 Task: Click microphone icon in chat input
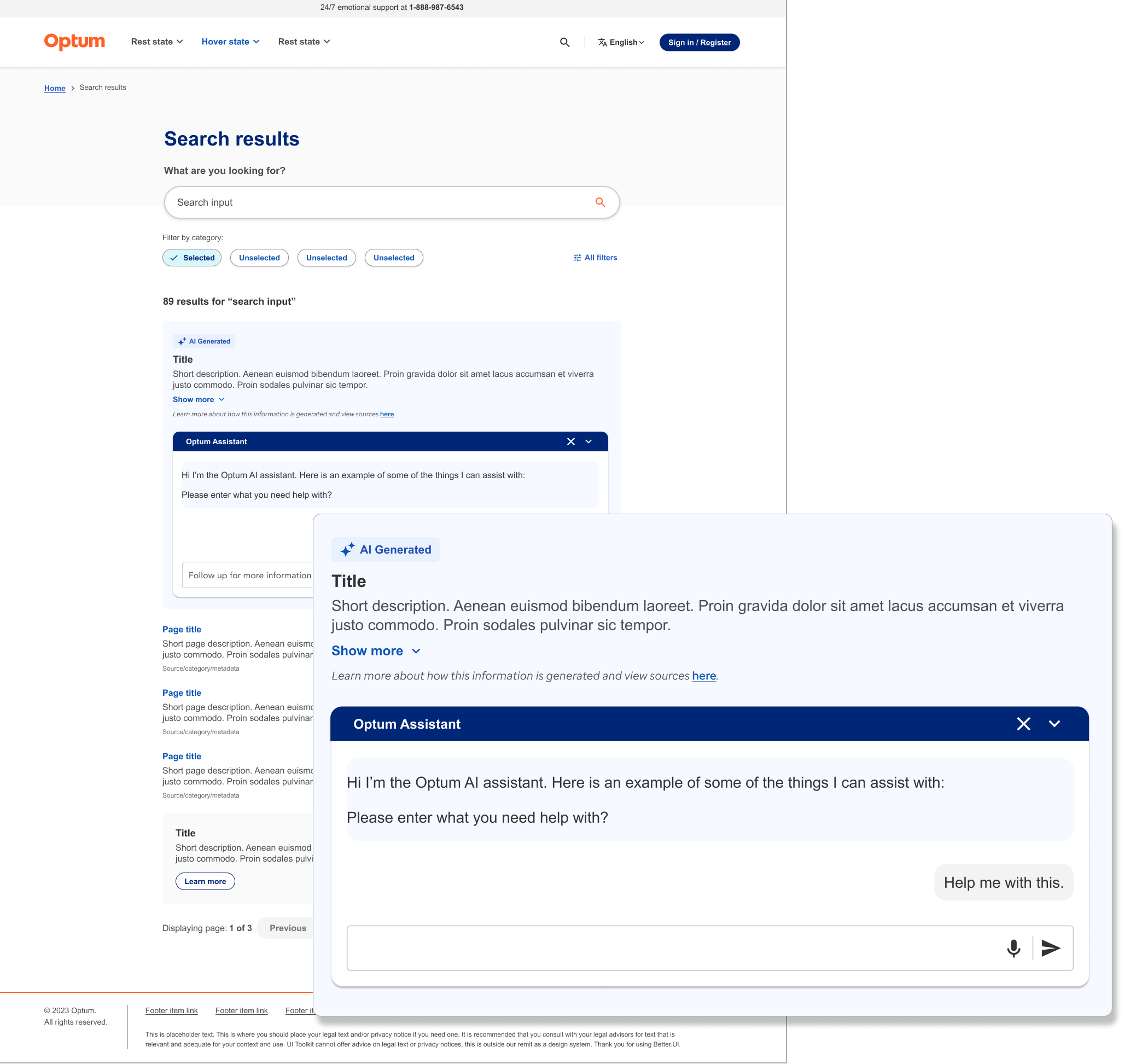point(1014,949)
